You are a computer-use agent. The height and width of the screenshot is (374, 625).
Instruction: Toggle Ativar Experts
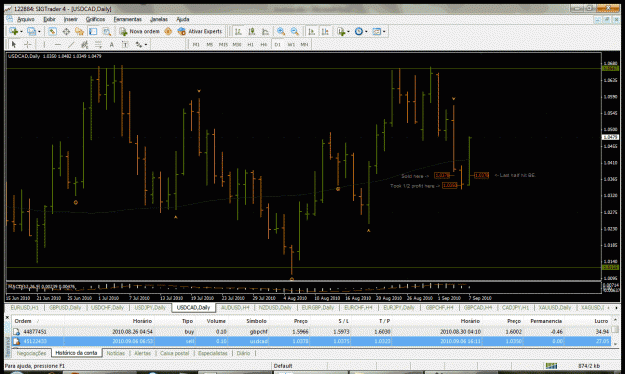click(x=199, y=31)
